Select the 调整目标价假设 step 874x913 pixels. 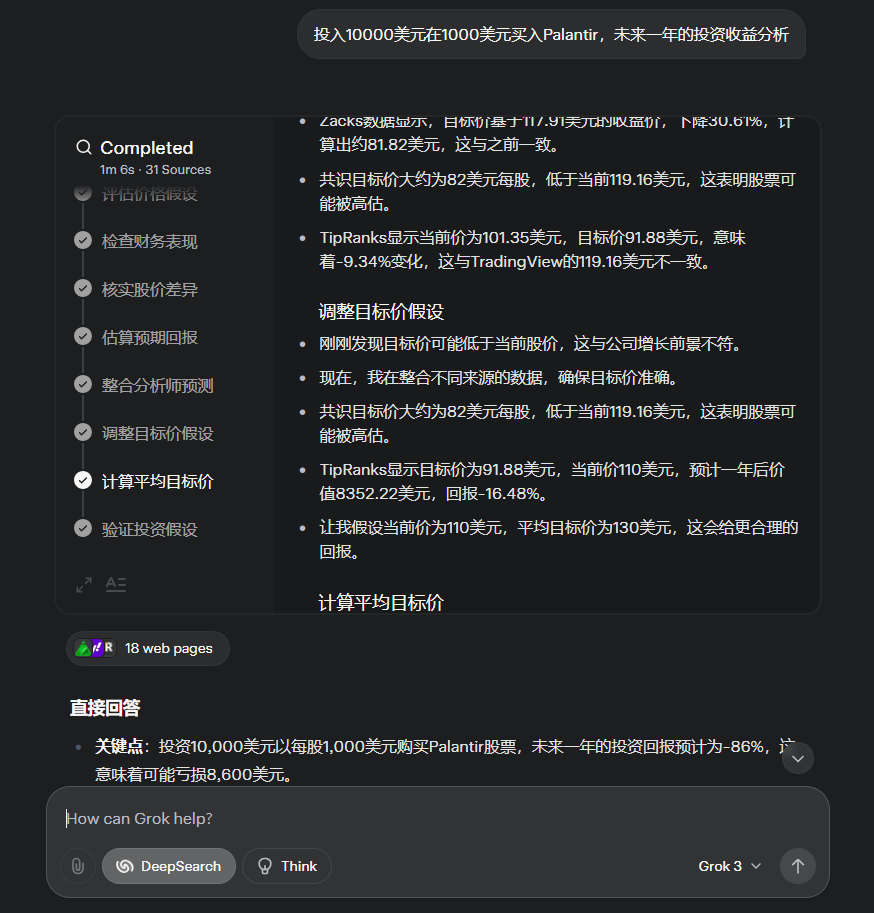157,433
